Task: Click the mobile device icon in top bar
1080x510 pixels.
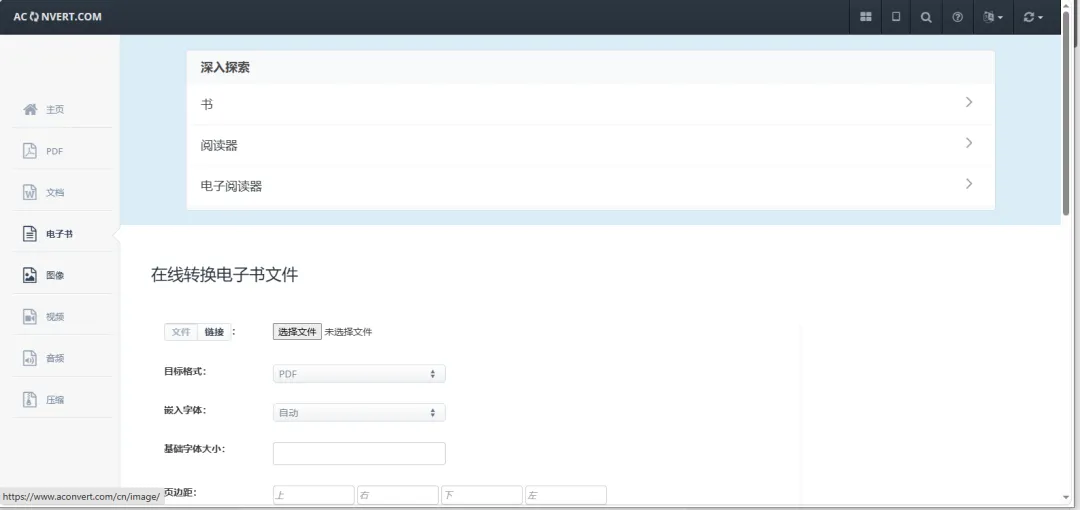Action: [x=896, y=17]
